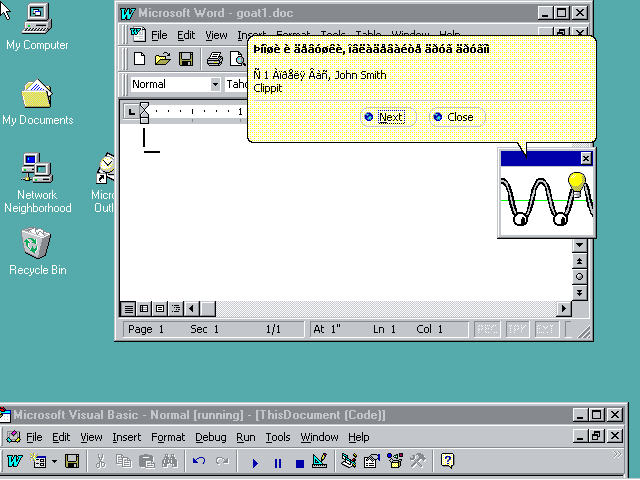Select Network Neighborhood desktop icon

pos(37,184)
